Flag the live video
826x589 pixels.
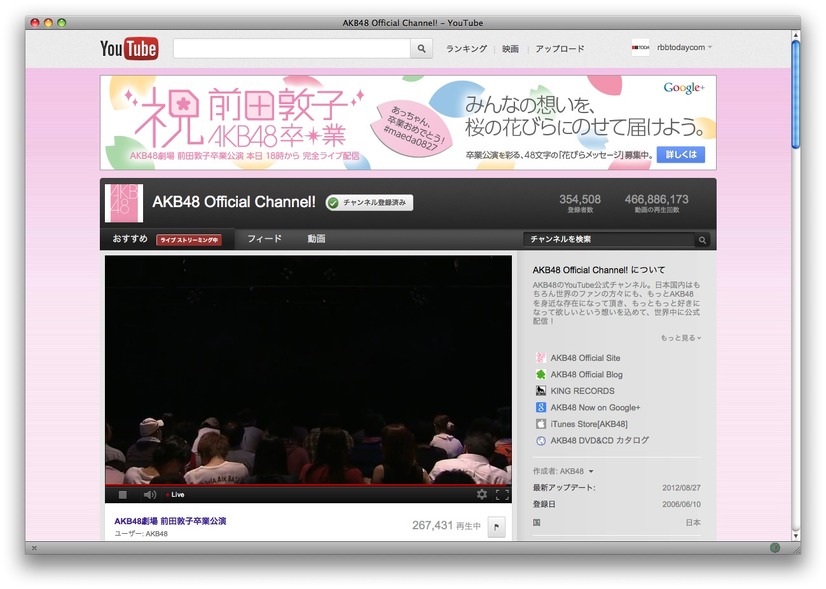point(496,526)
